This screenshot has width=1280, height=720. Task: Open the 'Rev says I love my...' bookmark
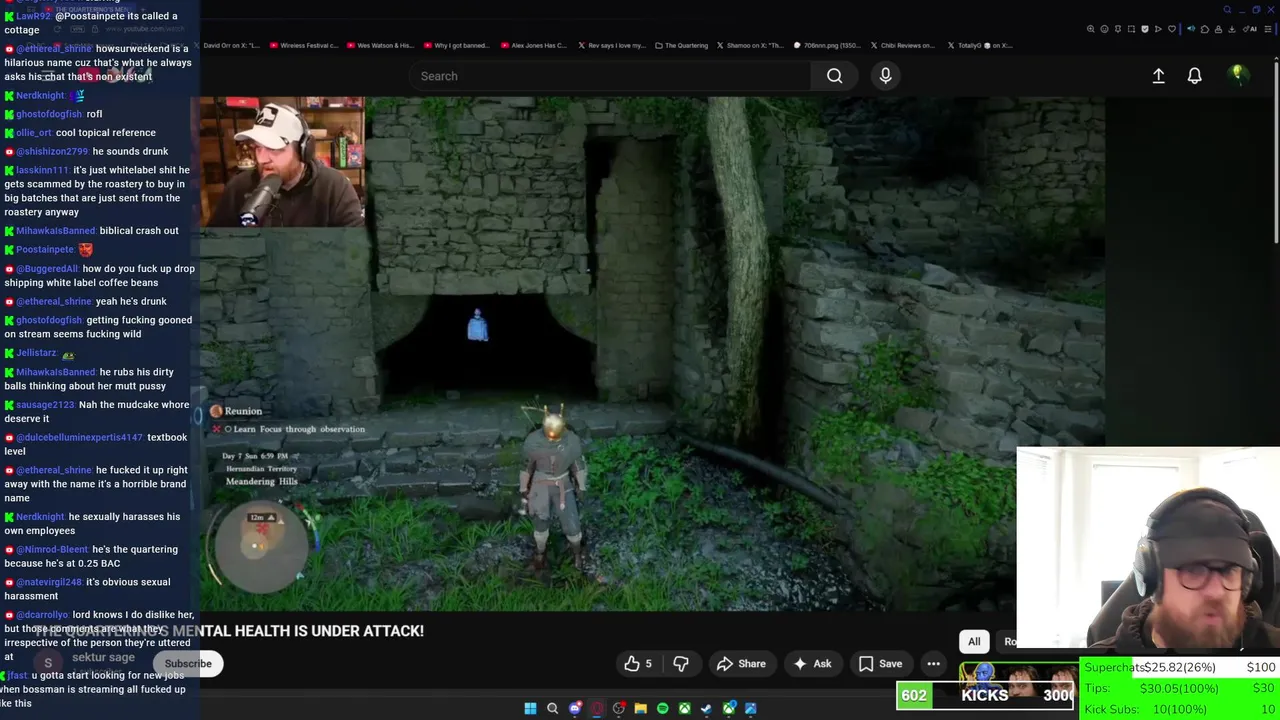click(610, 45)
